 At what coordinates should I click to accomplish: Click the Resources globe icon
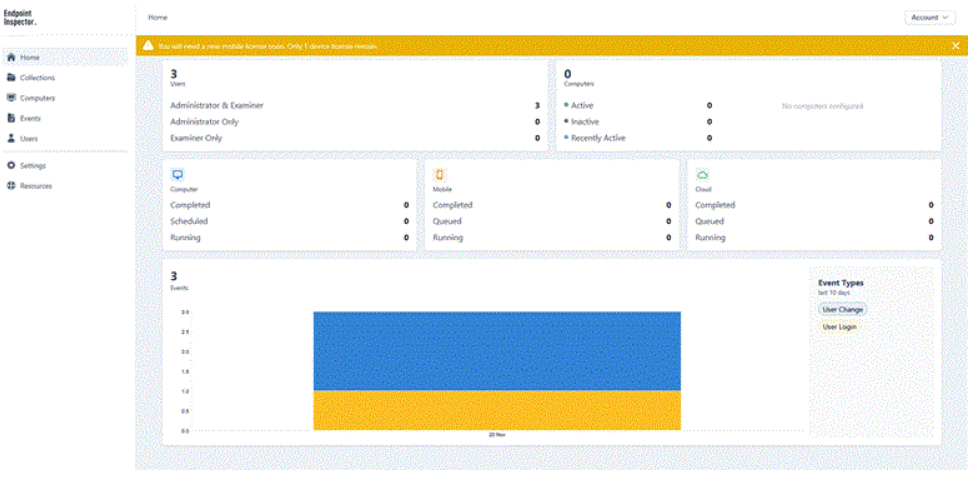tap(11, 186)
